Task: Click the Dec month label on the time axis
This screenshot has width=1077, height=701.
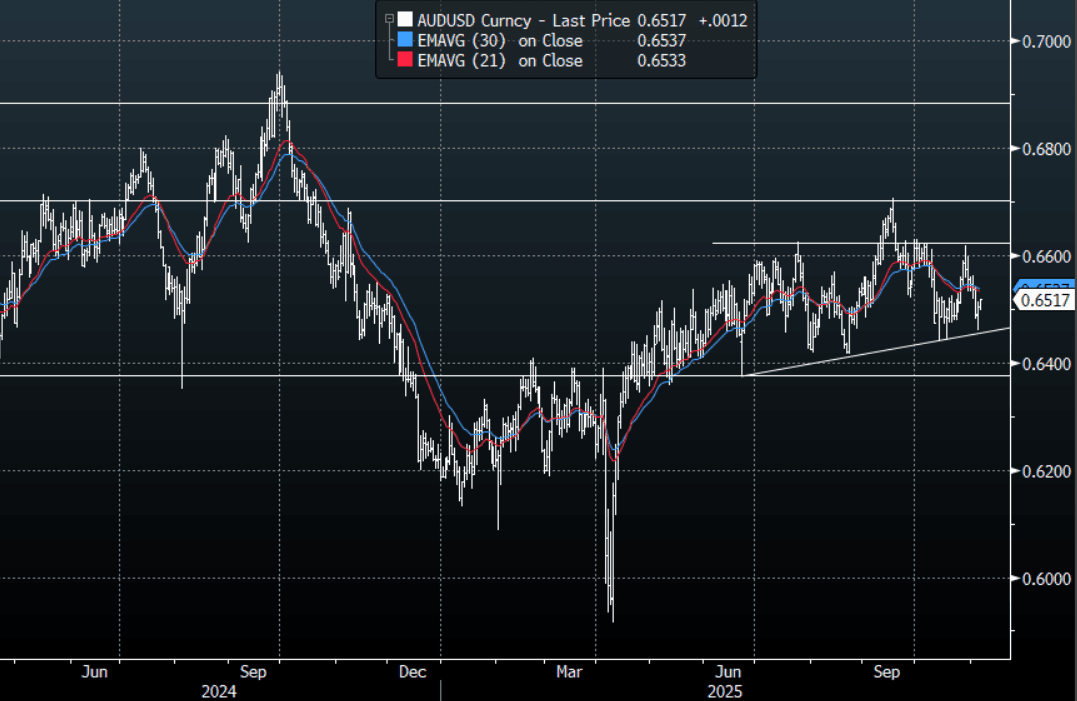Action: point(412,673)
